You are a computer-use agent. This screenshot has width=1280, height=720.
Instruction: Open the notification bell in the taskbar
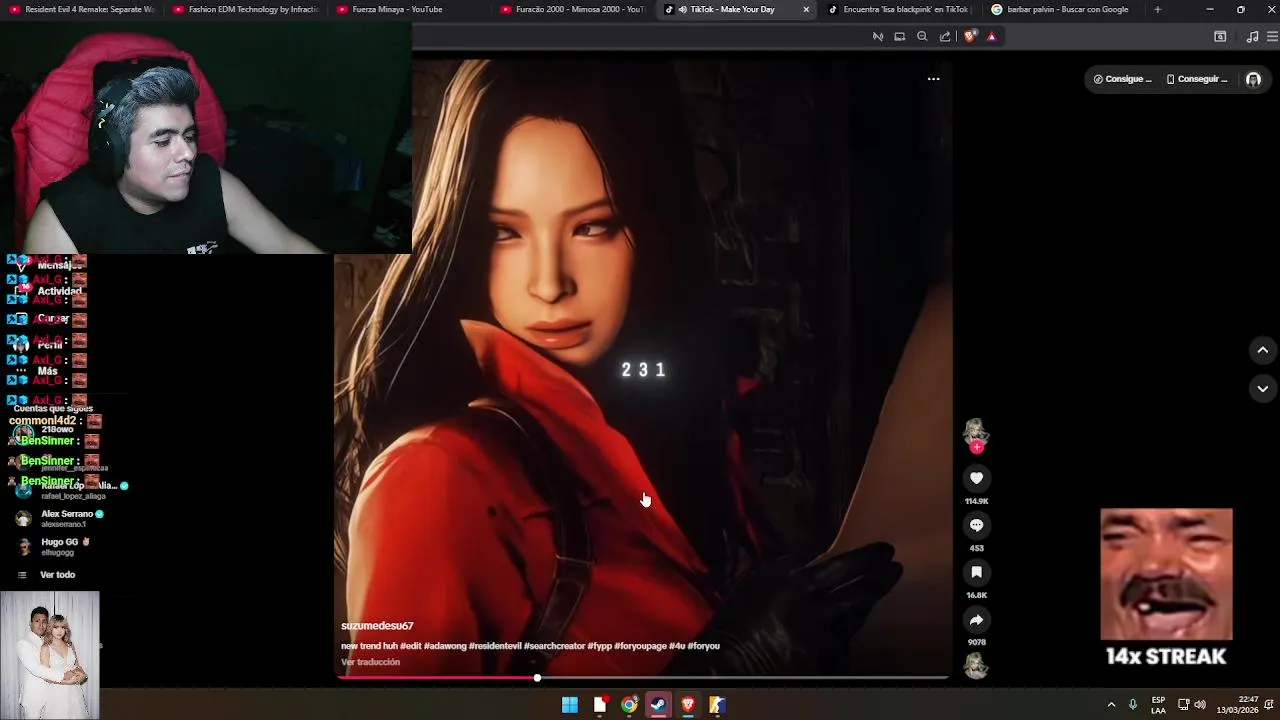[1269, 705]
